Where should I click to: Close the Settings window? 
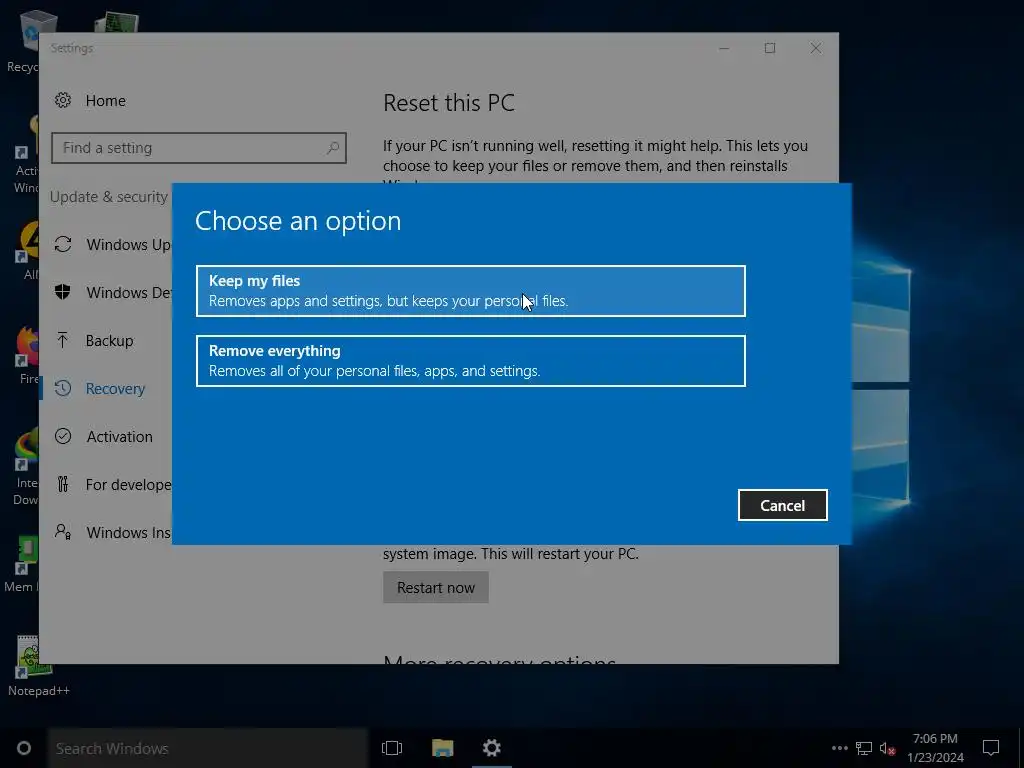tap(816, 48)
